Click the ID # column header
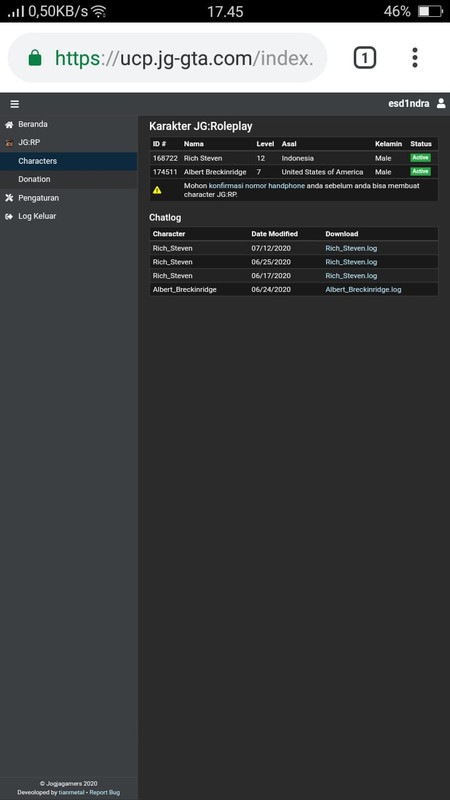Viewport: 450px width, 800px height. (x=160, y=144)
